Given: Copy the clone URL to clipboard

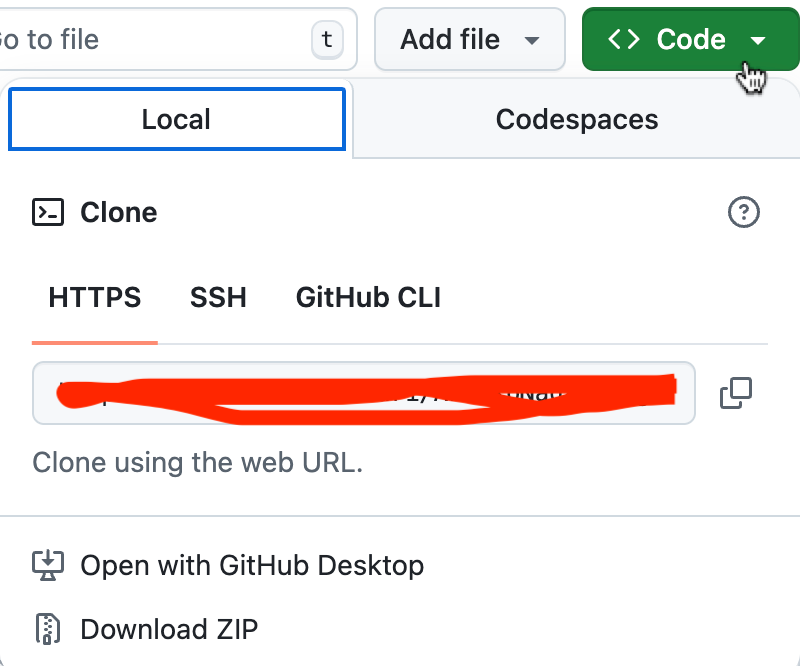Looking at the screenshot, I should pyautogui.click(x=736, y=393).
